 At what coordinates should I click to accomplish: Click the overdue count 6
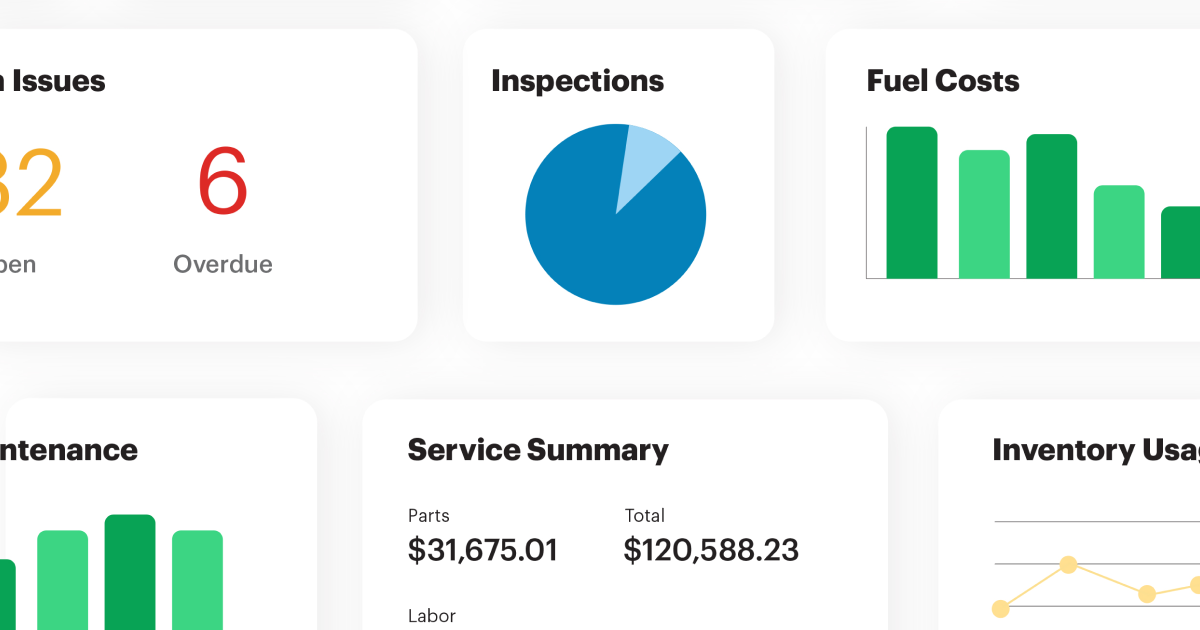point(222,182)
